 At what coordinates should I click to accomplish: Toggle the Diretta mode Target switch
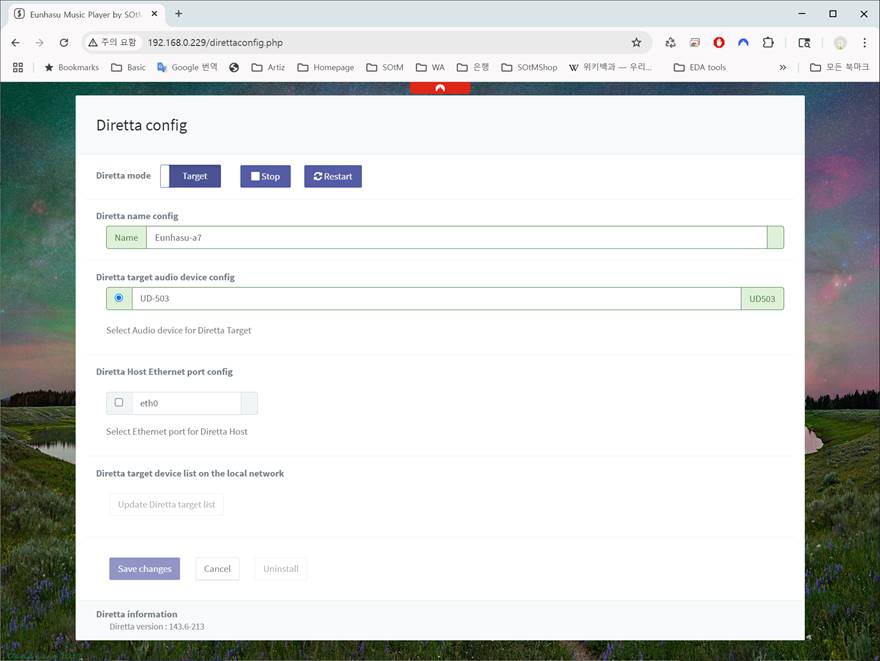(190, 176)
